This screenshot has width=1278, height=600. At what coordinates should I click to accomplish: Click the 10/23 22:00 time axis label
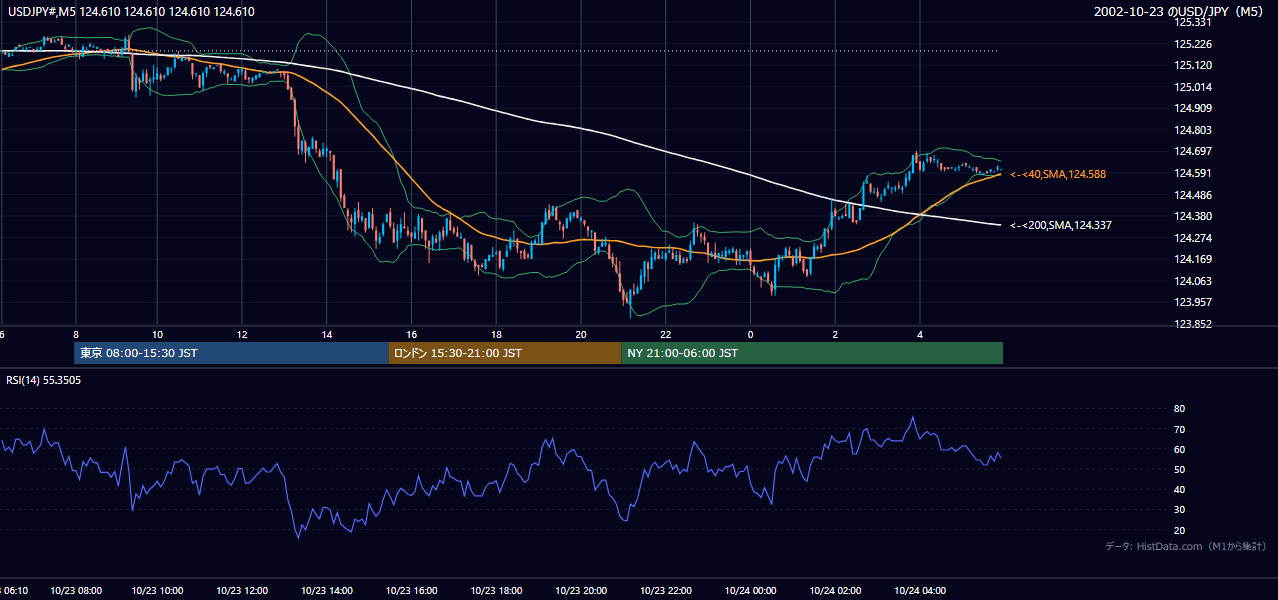point(666,591)
